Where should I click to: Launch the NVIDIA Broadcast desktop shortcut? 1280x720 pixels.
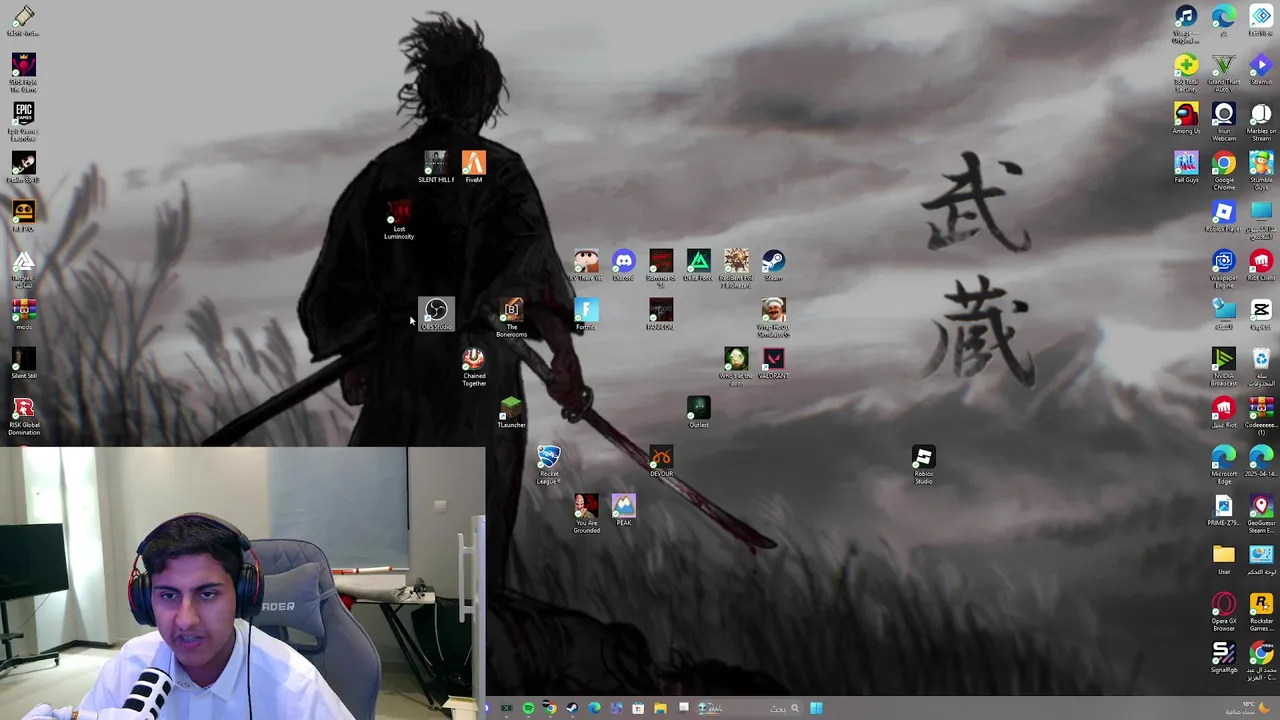coord(1224,367)
